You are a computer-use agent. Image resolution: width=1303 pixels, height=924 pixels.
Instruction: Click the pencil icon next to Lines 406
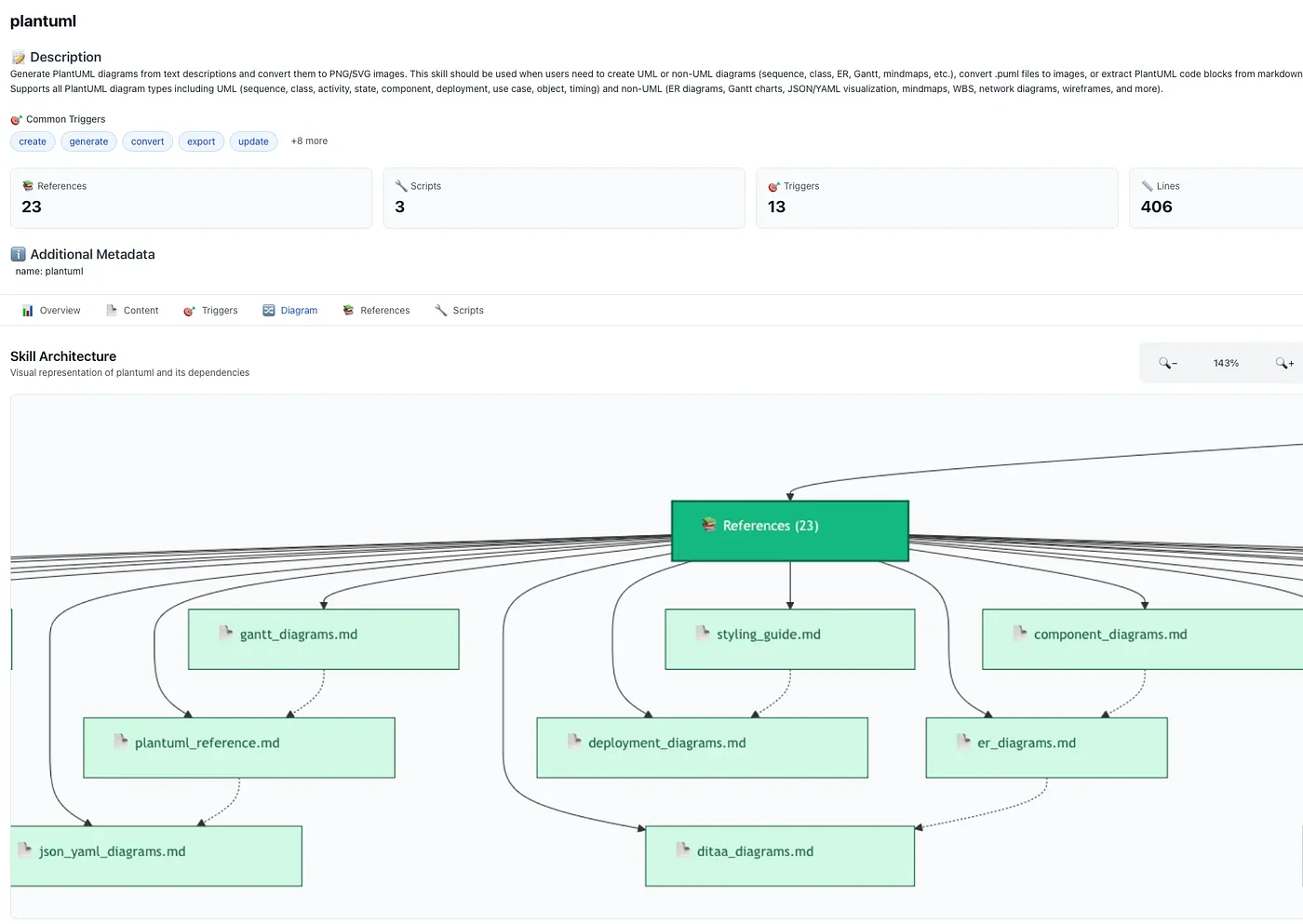(1149, 185)
